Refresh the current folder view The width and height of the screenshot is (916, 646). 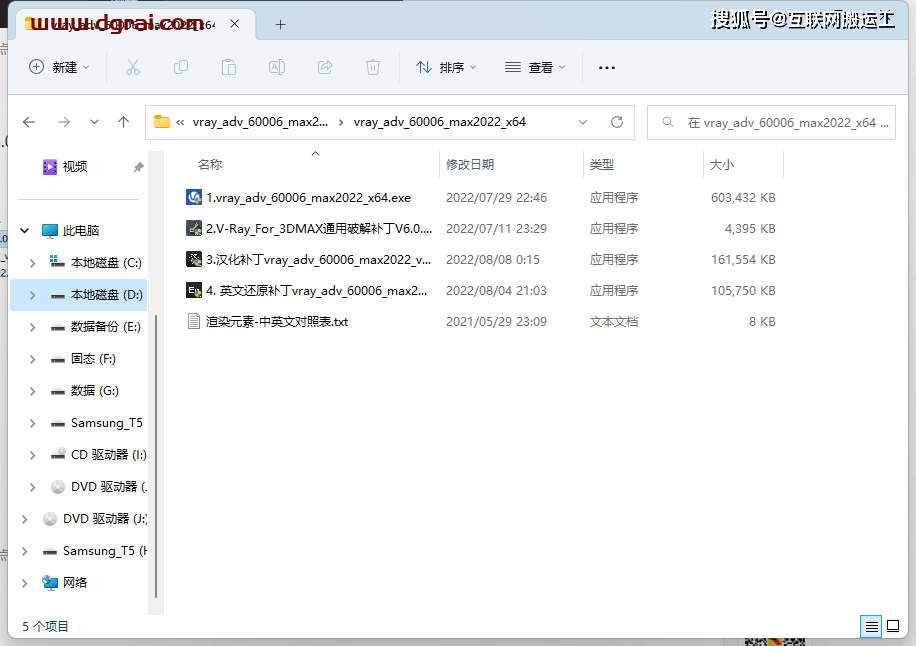point(617,122)
